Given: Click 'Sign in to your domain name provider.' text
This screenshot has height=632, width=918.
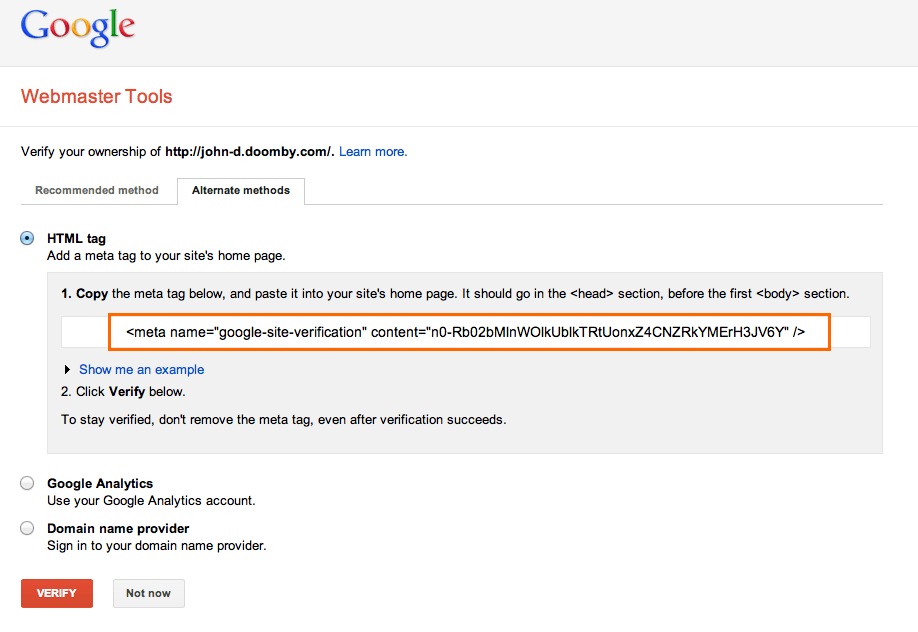Looking at the screenshot, I should pos(157,546).
